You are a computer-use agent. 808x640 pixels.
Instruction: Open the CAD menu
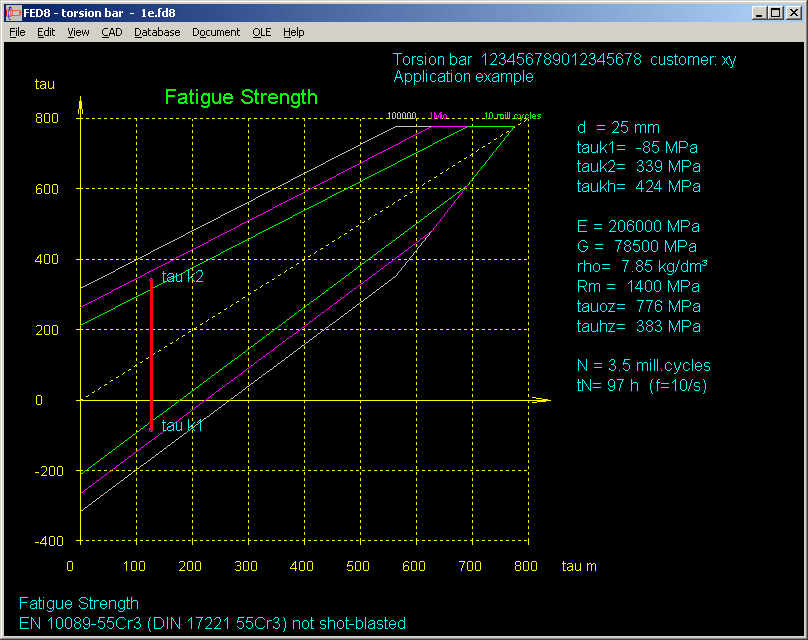point(112,32)
